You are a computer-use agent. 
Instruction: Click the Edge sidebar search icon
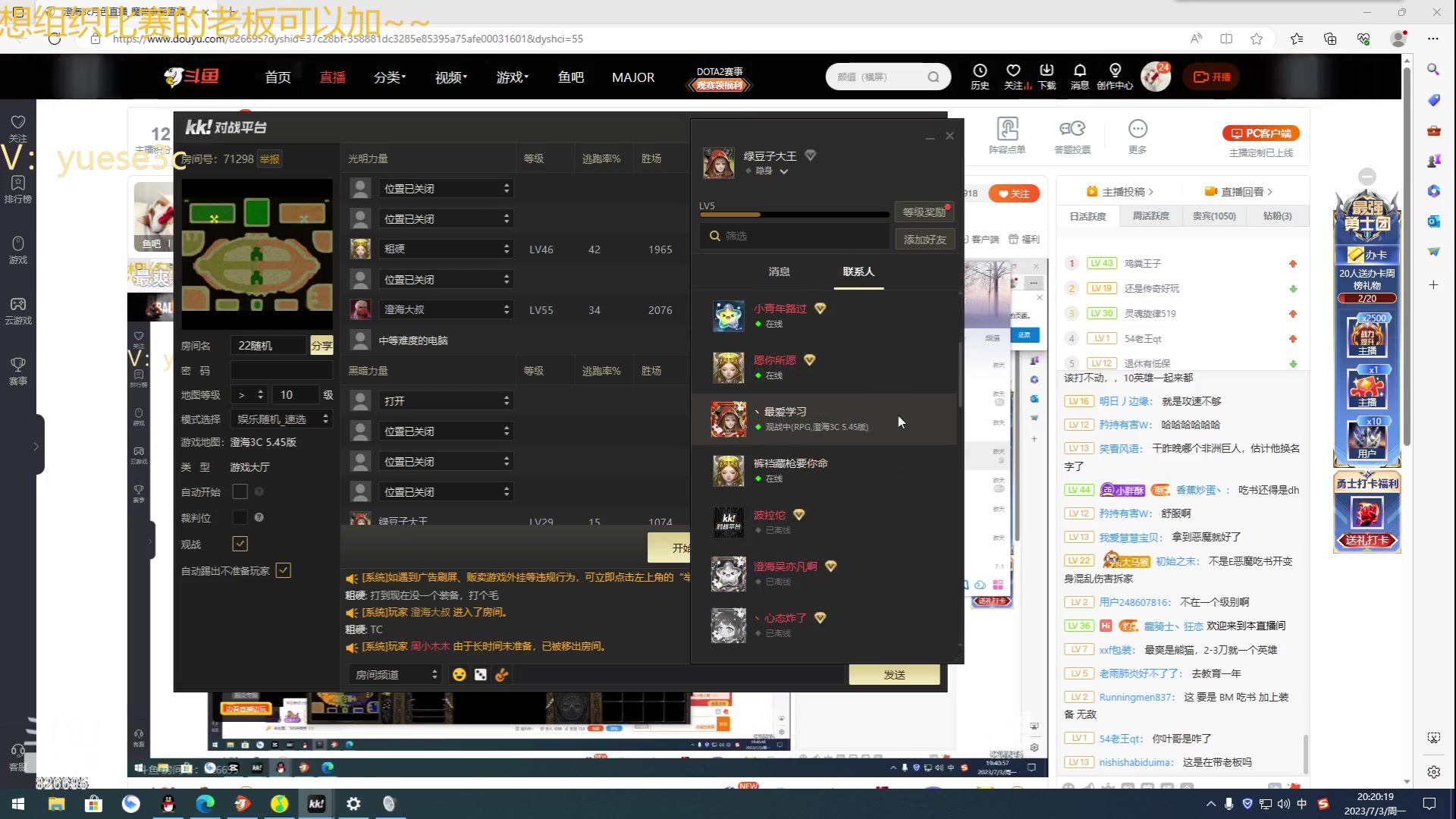click(x=1433, y=70)
